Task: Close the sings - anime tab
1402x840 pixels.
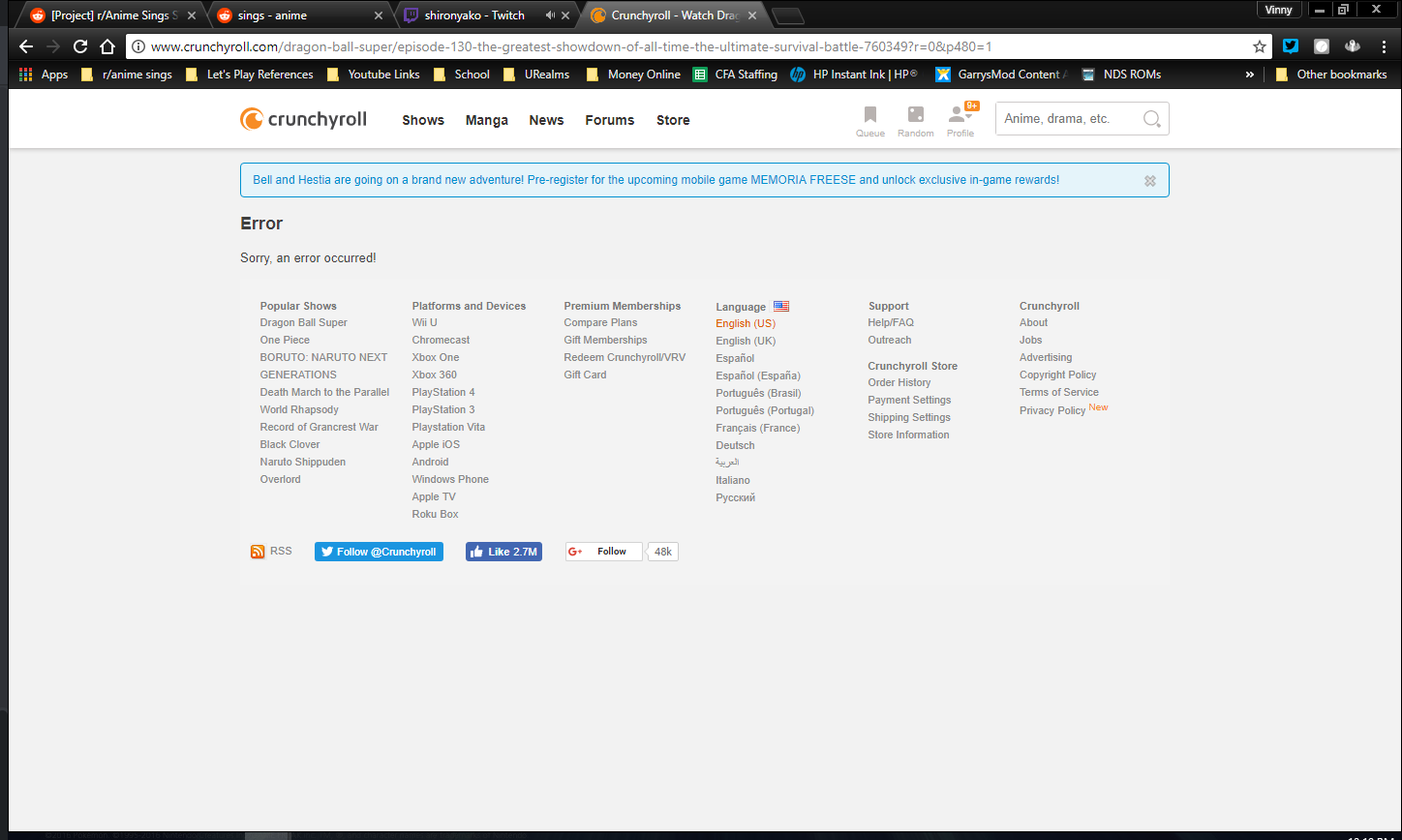Action: (379, 15)
